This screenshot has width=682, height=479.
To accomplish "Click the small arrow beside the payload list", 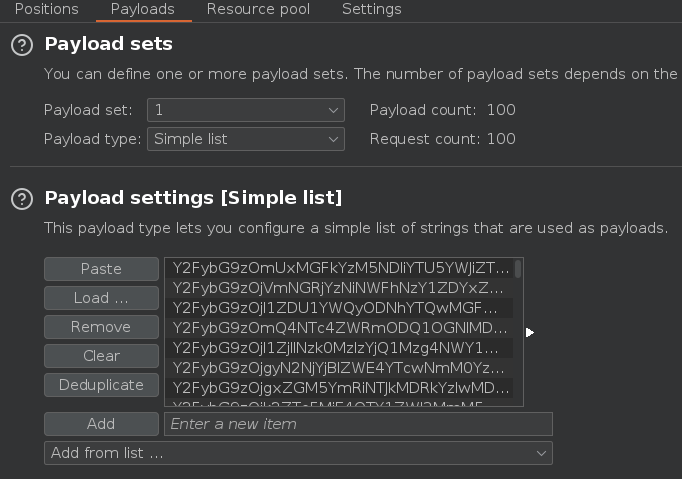I will point(530,332).
